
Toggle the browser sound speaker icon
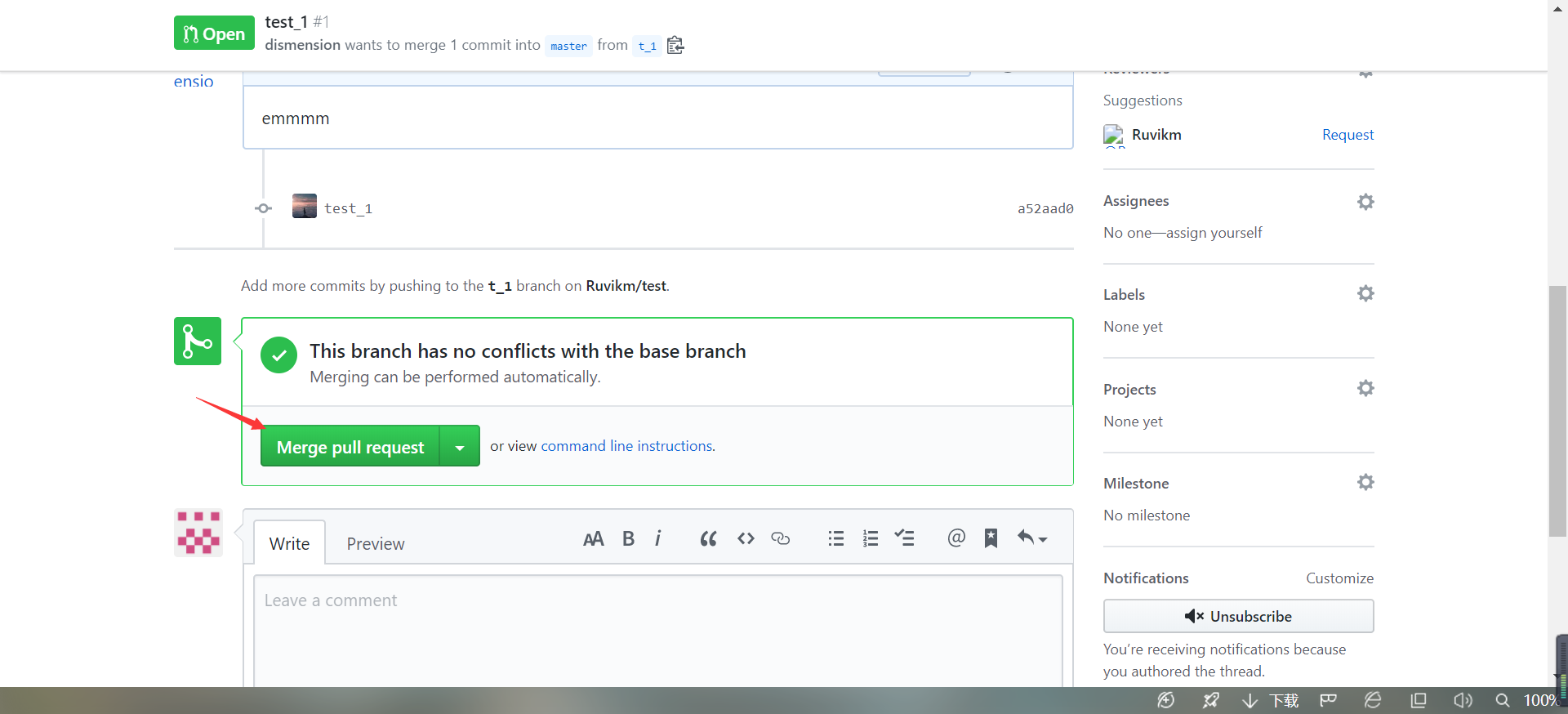pyautogui.click(x=1463, y=700)
